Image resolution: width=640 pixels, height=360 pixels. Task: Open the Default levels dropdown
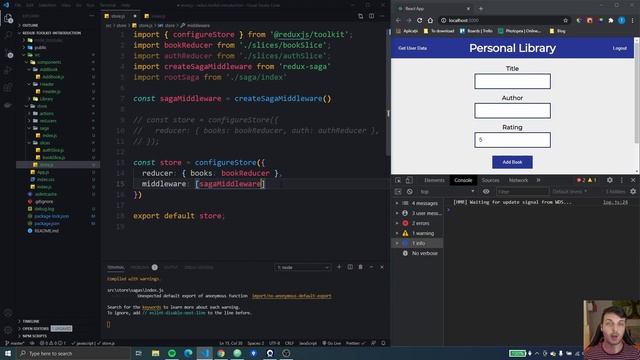click(569, 191)
